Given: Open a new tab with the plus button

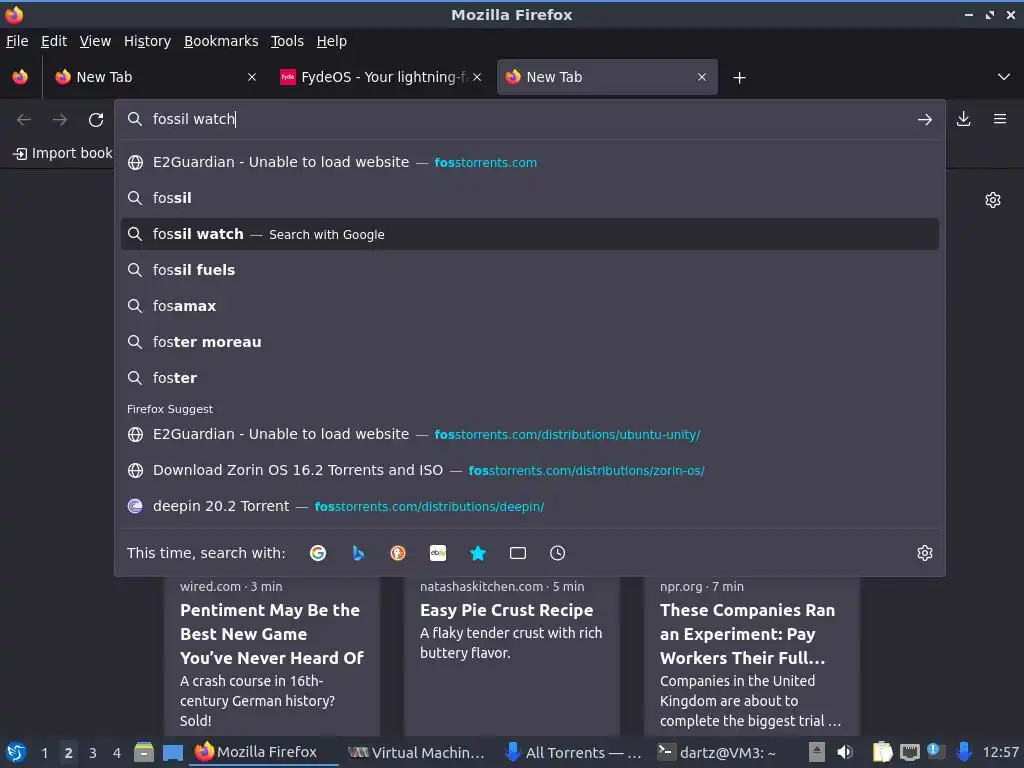Looking at the screenshot, I should [739, 78].
